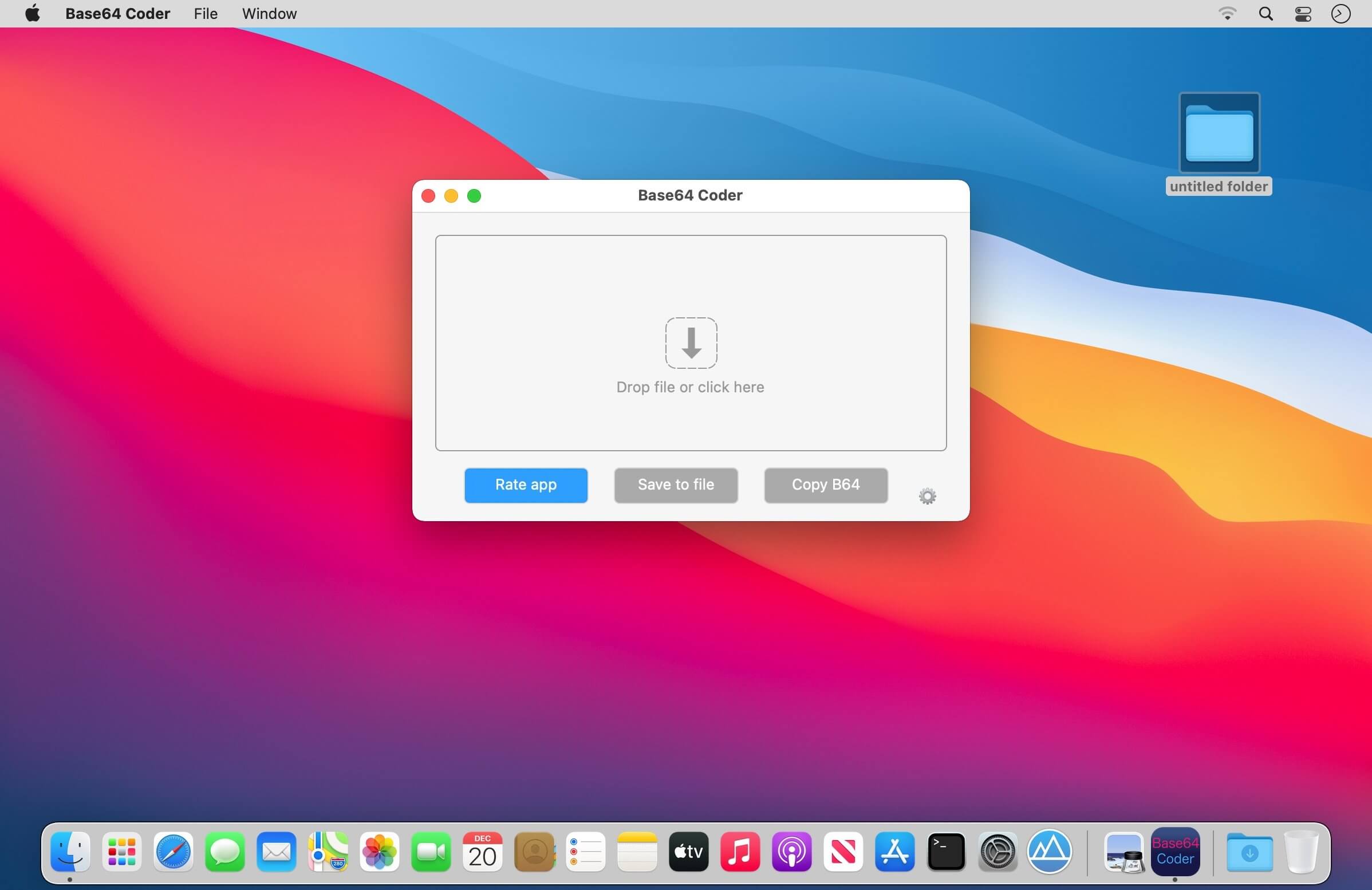The width and height of the screenshot is (1372, 890).
Task: Click the drop file arrow icon
Action: click(691, 343)
